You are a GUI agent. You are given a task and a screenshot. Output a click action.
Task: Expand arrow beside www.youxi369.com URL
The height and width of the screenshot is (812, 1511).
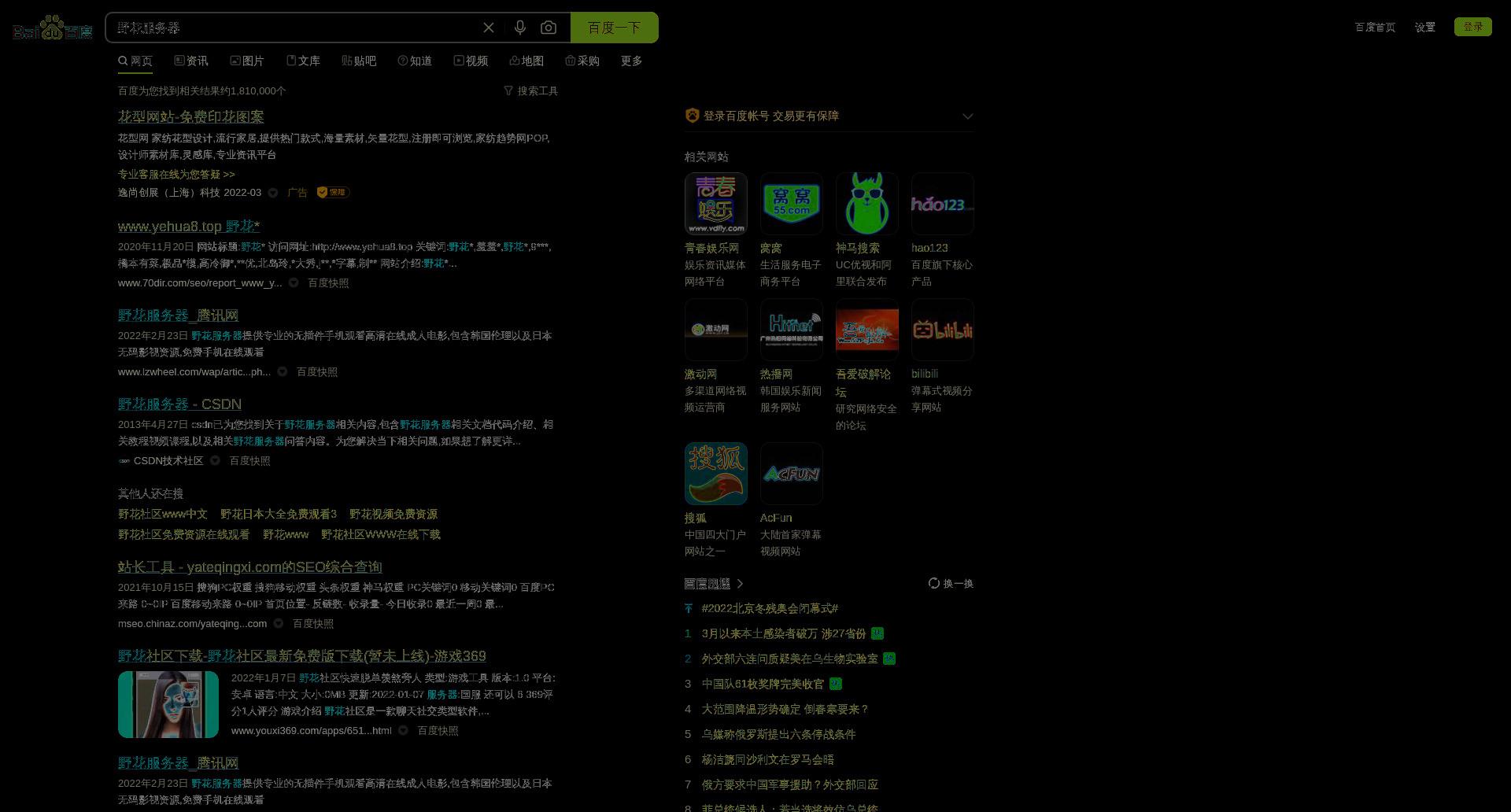[403, 730]
